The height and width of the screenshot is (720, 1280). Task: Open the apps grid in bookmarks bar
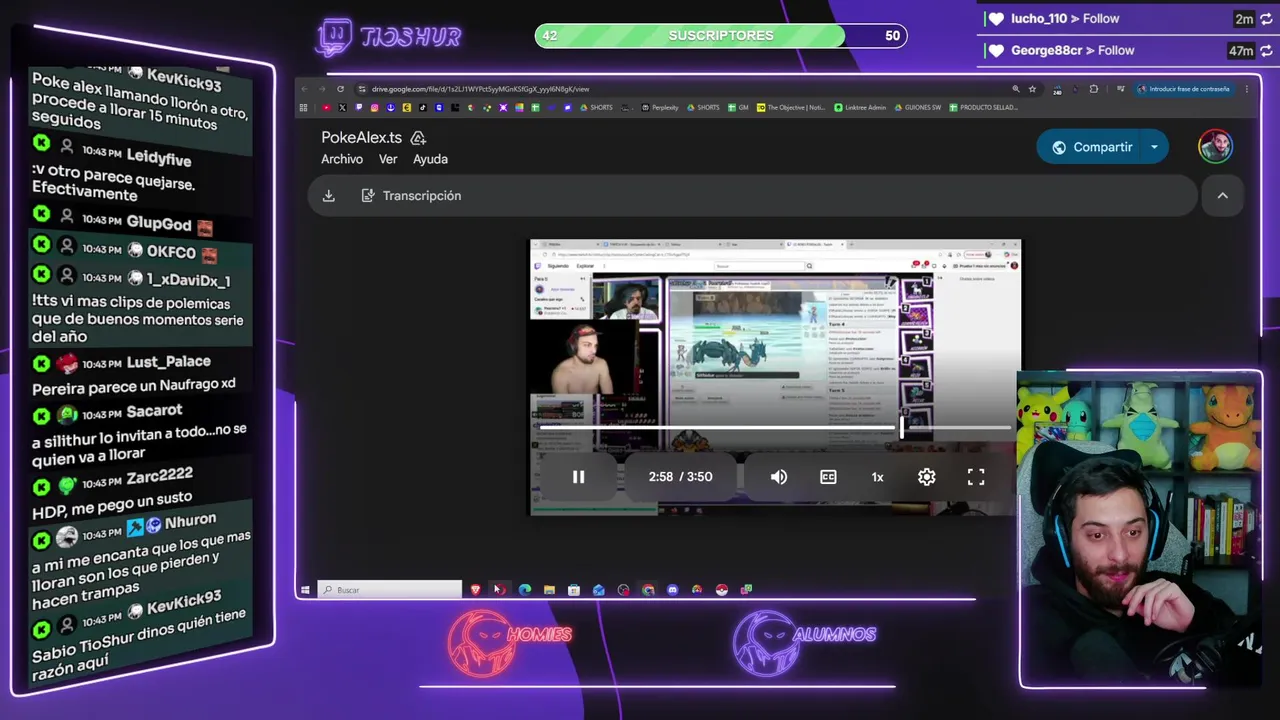pos(304,107)
